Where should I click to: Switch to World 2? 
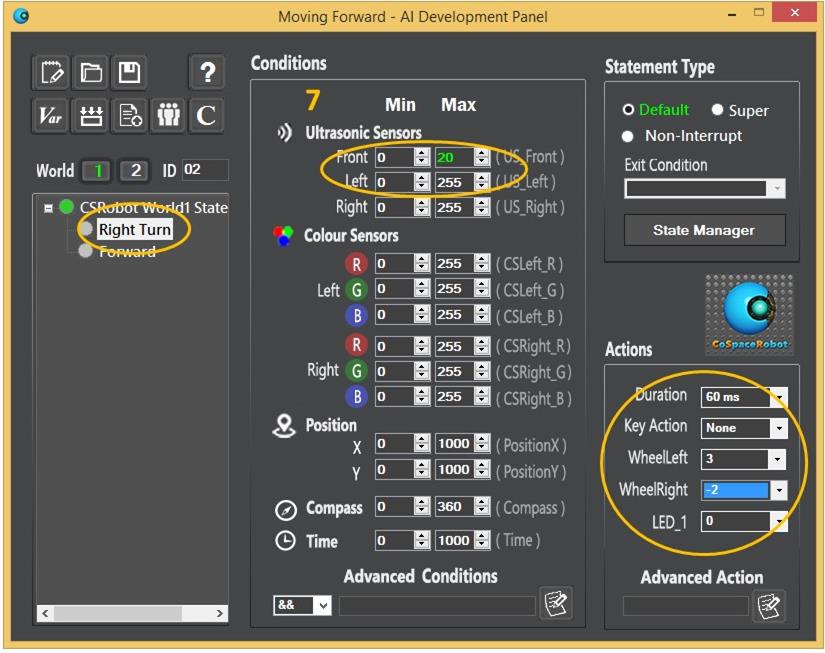(x=135, y=170)
